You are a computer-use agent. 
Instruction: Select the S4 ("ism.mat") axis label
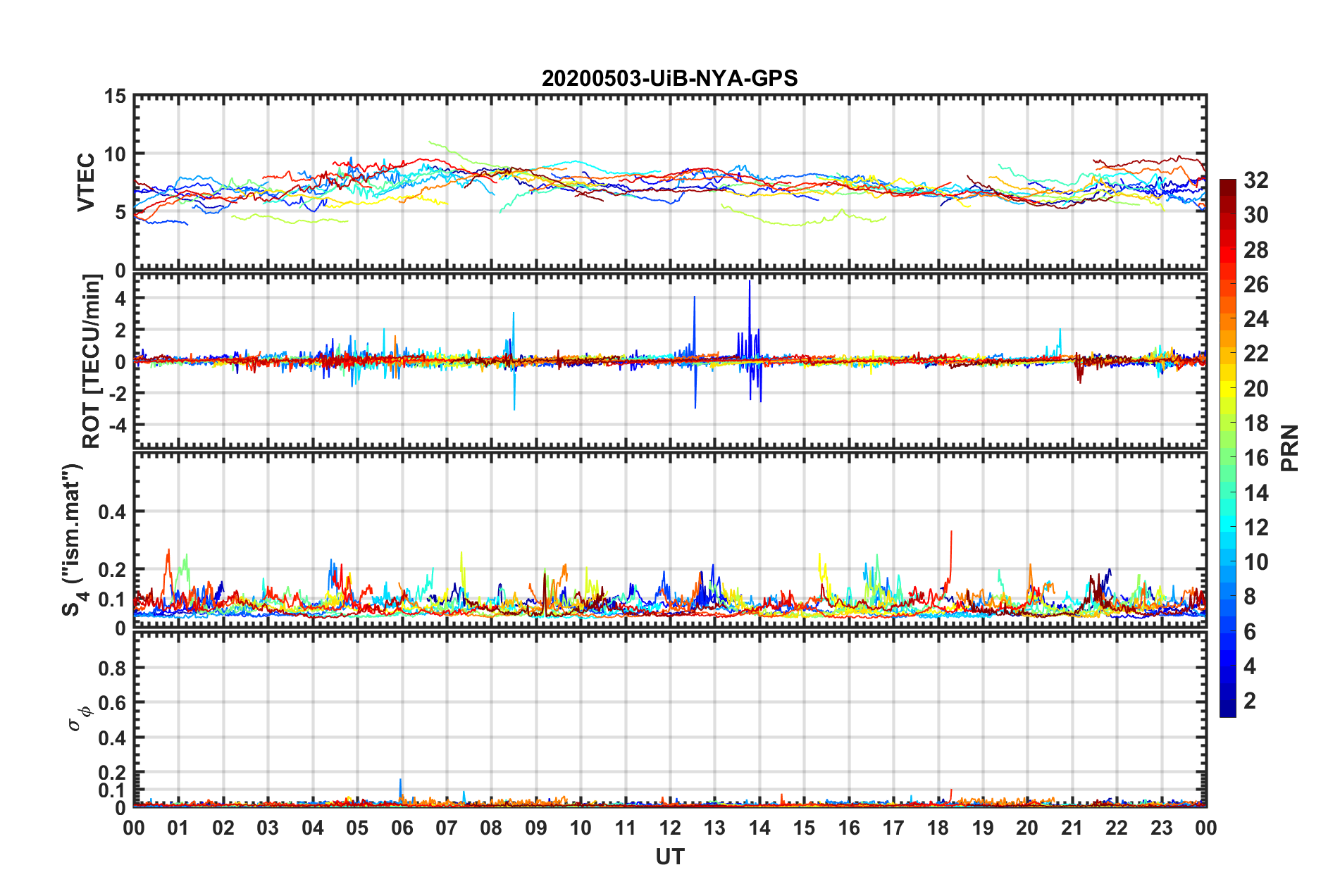point(73,540)
